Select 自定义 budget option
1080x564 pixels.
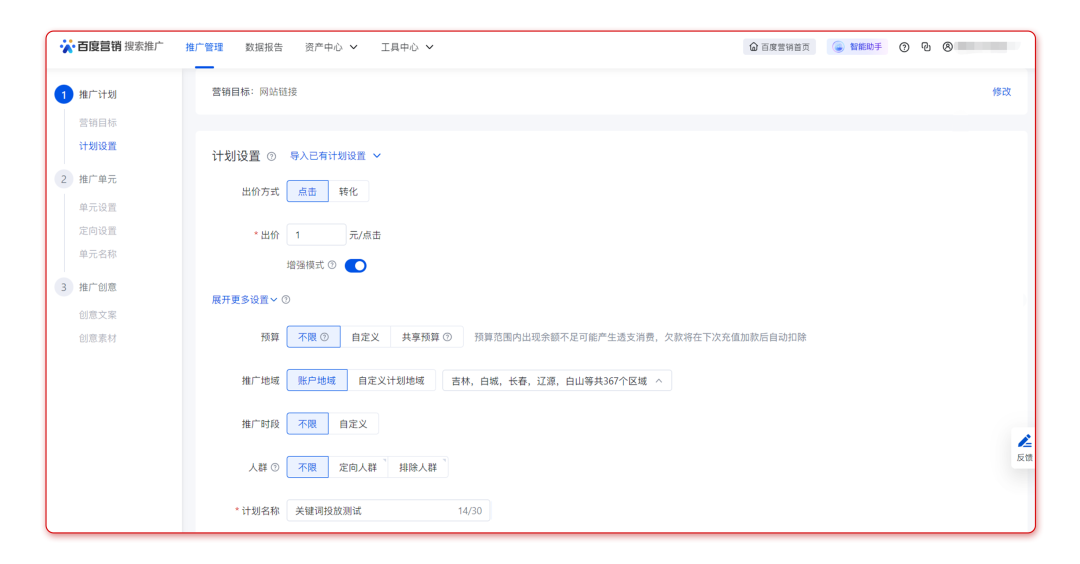[365, 338]
